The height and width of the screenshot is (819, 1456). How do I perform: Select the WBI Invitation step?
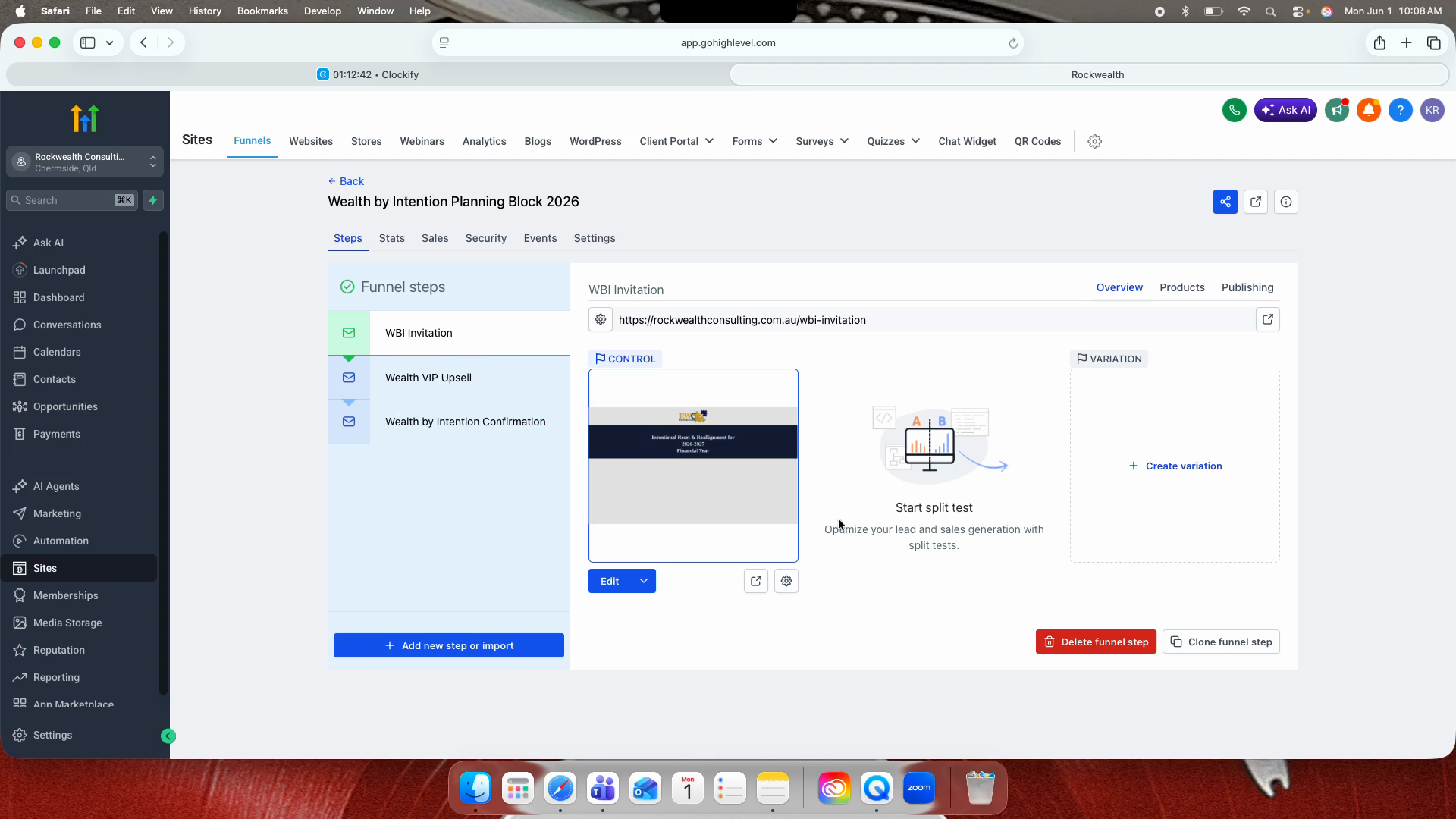[x=449, y=333]
